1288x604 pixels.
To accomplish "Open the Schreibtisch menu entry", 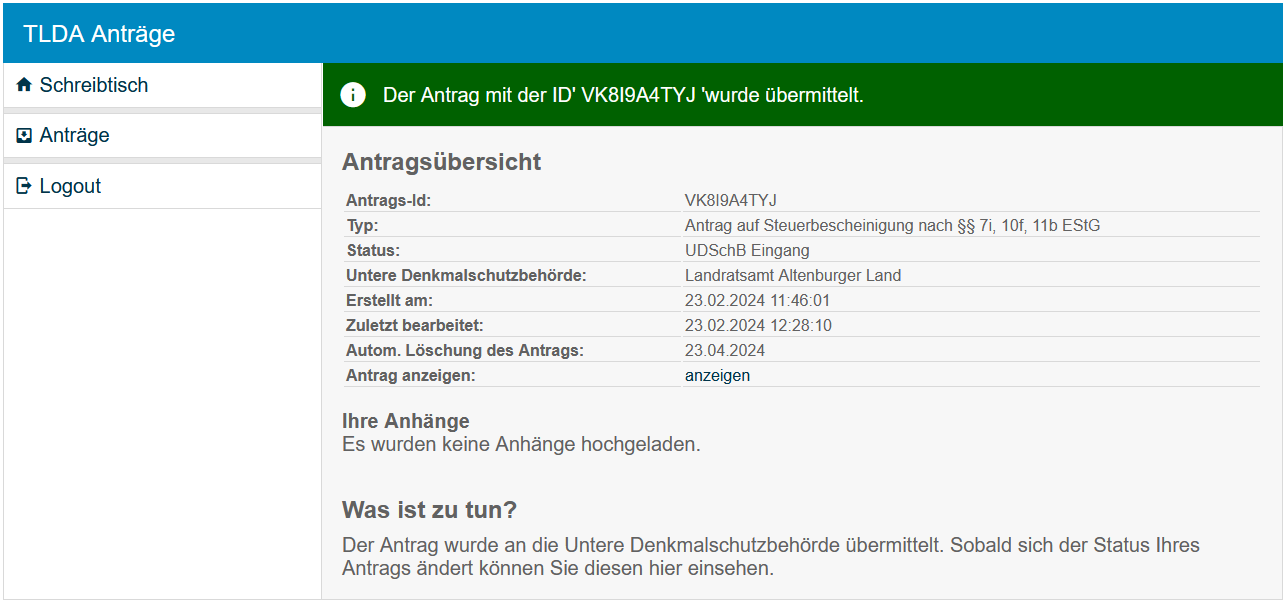I will click(94, 86).
